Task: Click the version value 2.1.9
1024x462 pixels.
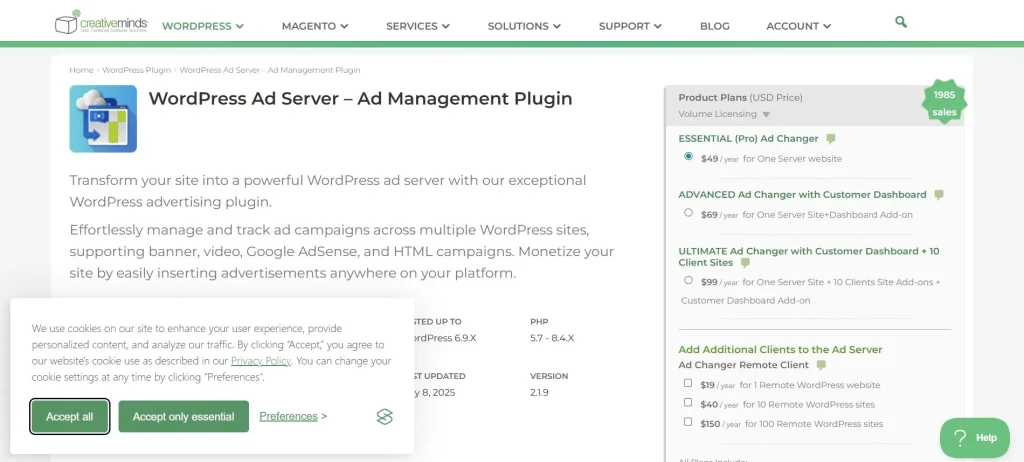Action: pyautogui.click(x=539, y=393)
